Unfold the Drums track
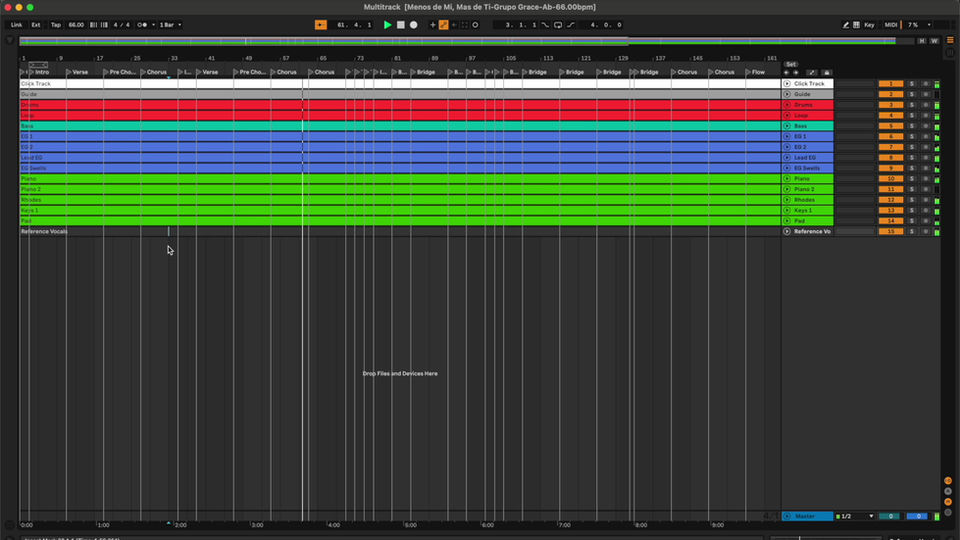The height and width of the screenshot is (540, 960). (x=787, y=105)
